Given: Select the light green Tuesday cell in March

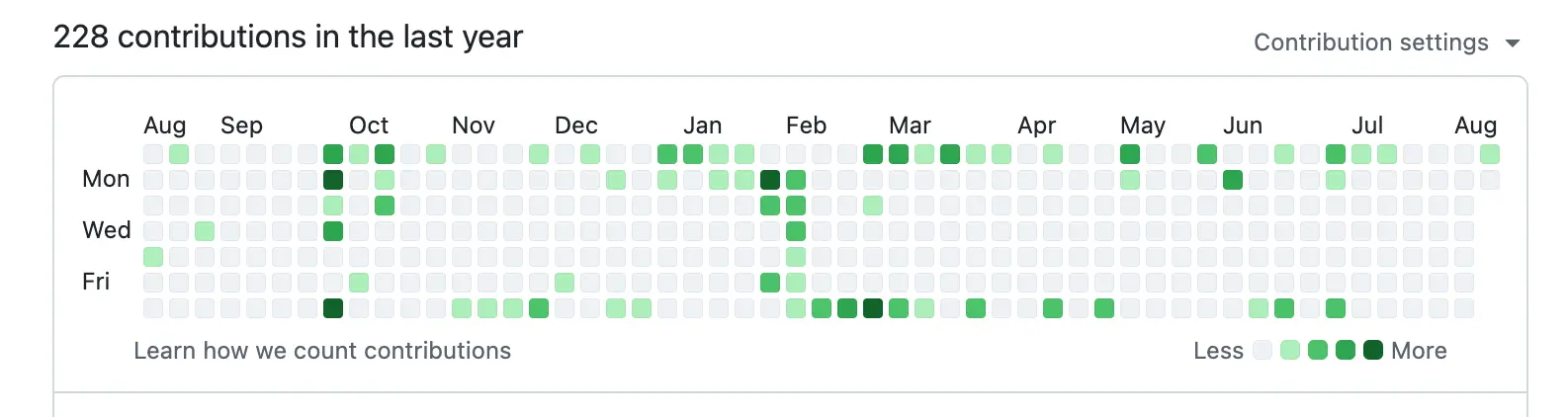Looking at the screenshot, I should pyautogui.click(x=873, y=206).
